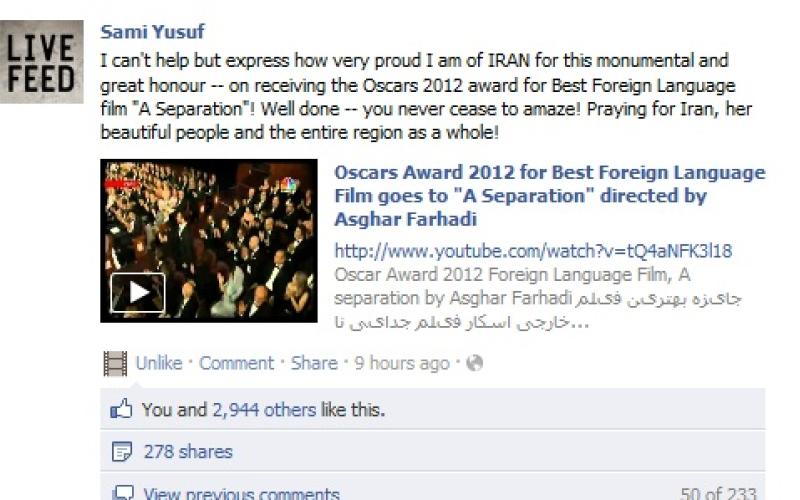
Task: Open the Oscars audience video thumbnail
Action: click(209, 241)
